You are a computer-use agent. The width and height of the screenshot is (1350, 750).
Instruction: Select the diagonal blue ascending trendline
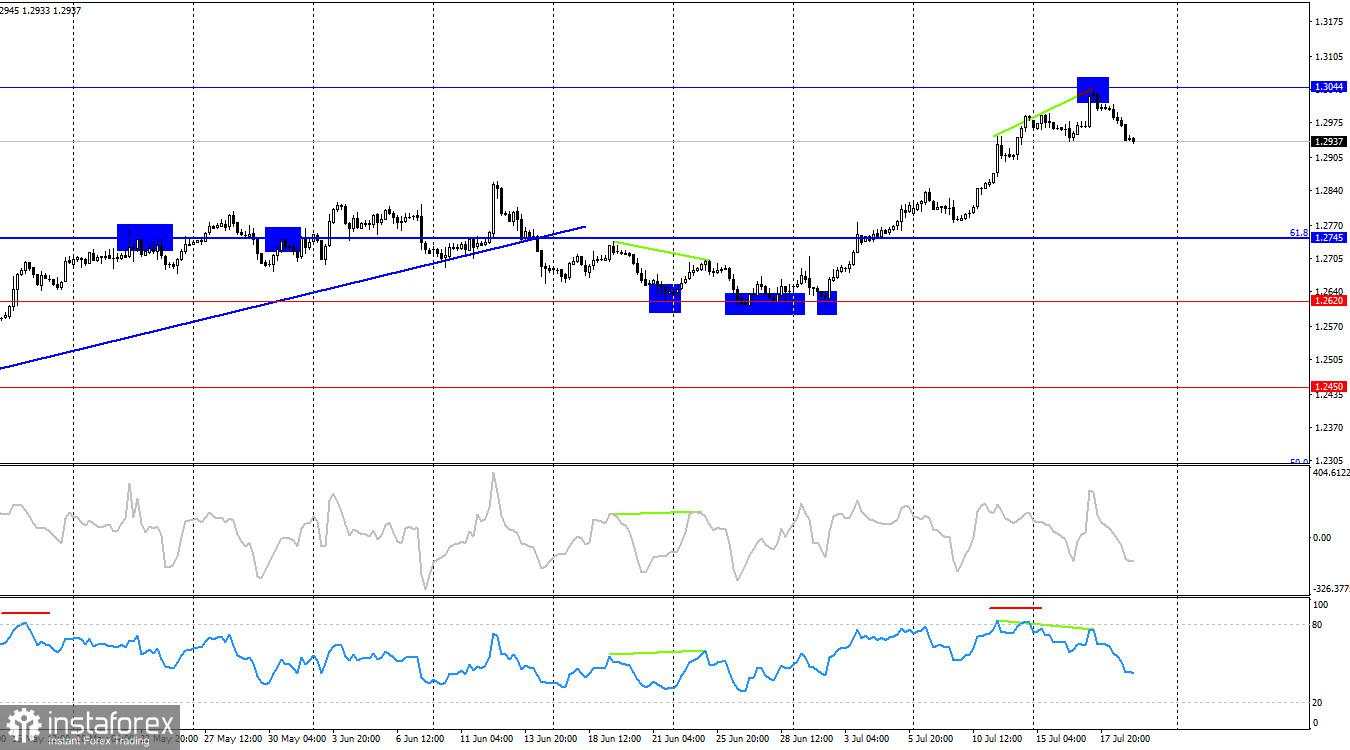click(292, 298)
